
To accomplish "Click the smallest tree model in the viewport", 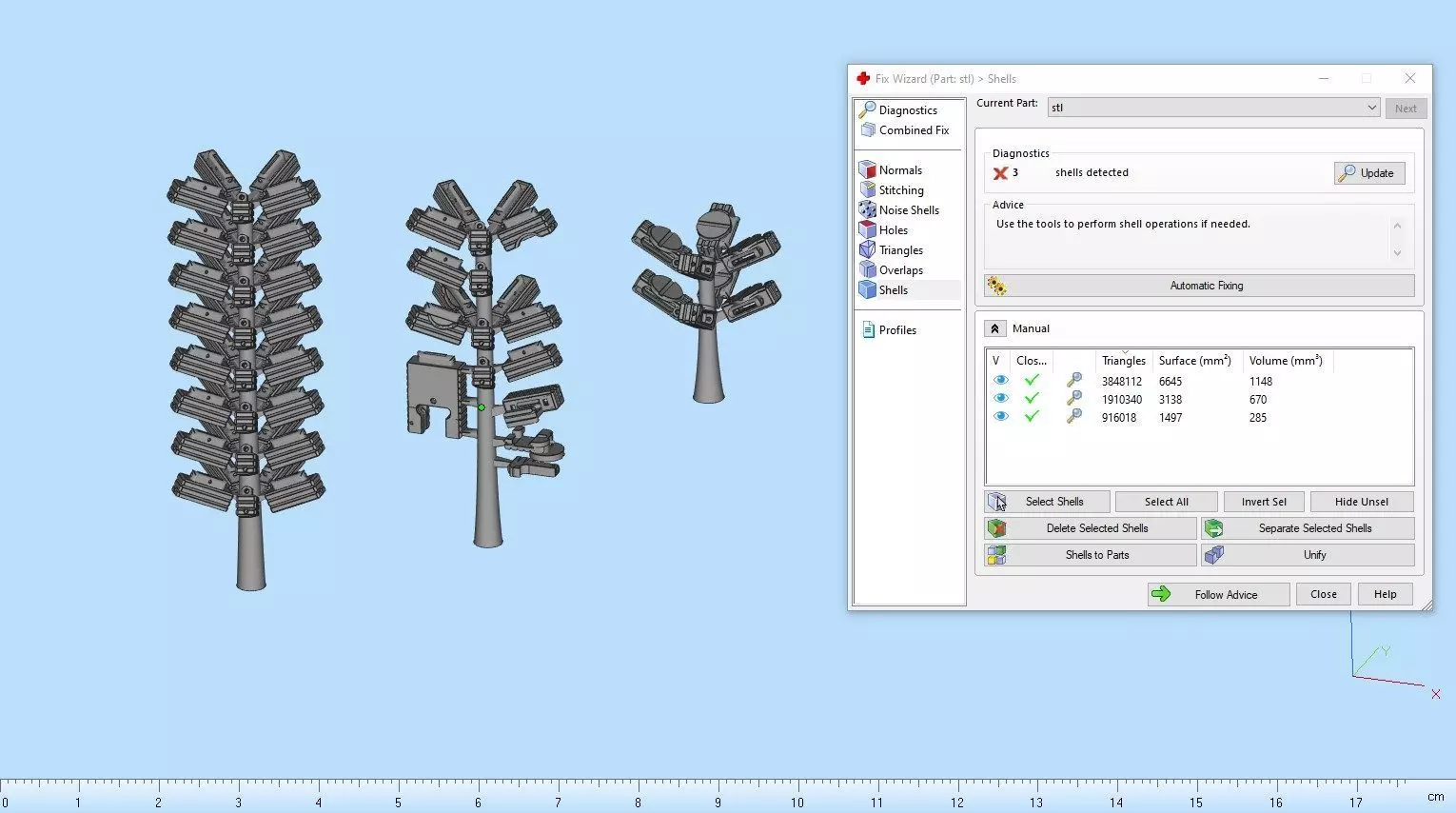I will [x=706, y=302].
